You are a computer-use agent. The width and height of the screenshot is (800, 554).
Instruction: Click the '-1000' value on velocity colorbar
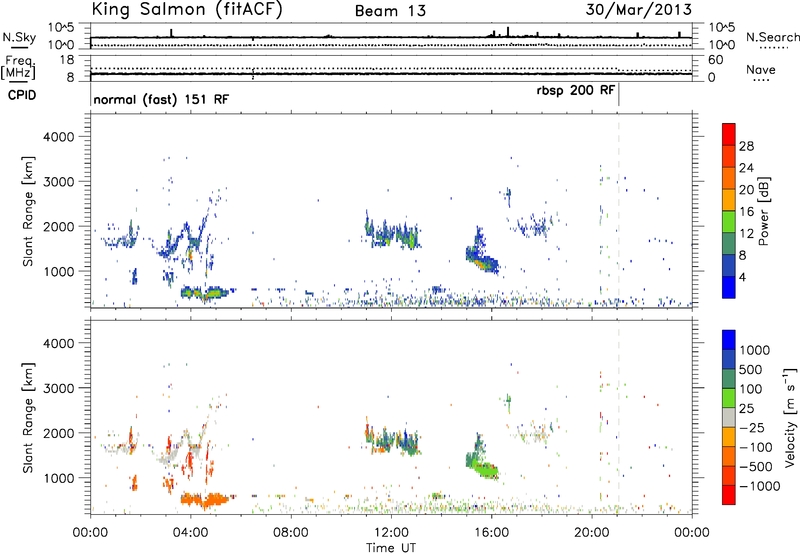pyautogui.click(x=760, y=486)
